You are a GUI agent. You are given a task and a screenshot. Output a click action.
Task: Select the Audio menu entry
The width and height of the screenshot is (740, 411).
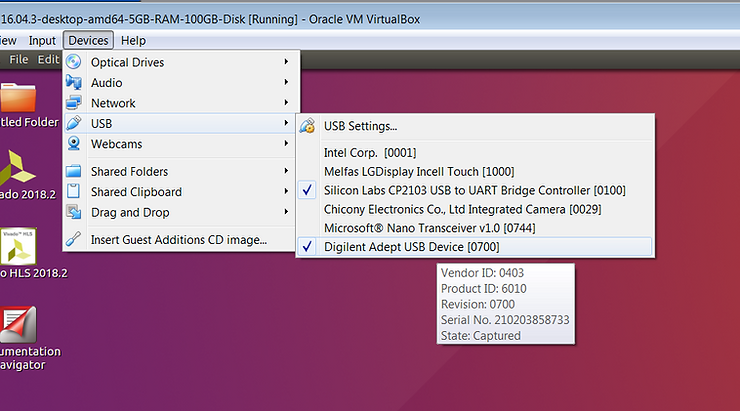click(x=181, y=82)
